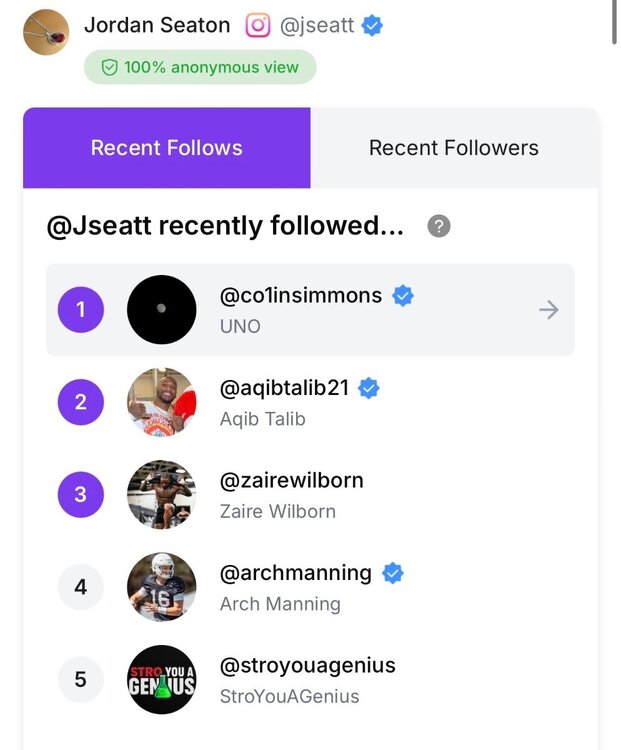Viewport: 621px width, 750px height.
Task: Click the verified badge next to @archmanning
Action: point(393,573)
